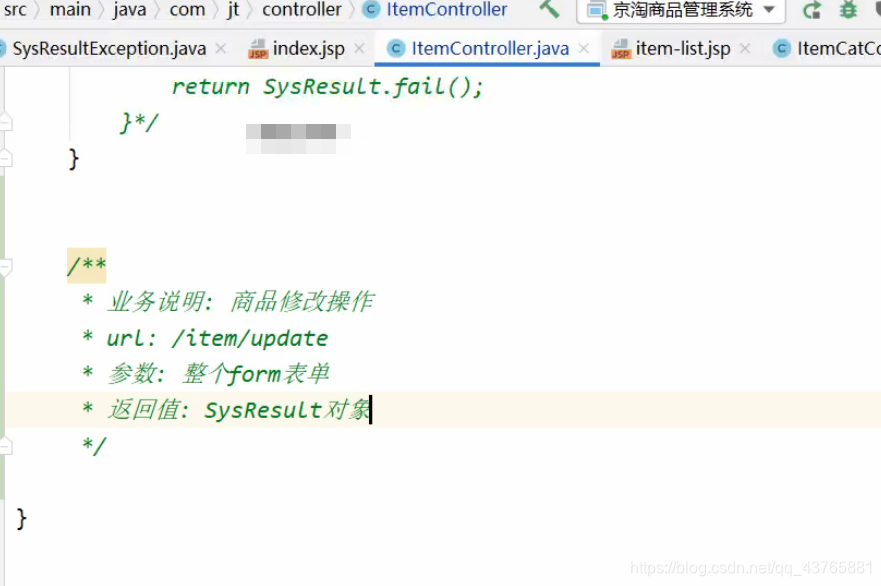Click on 'return SysResult.fail();' line
Screen dimensions: 881x586
pyautogui.click(x=327, y=87)
